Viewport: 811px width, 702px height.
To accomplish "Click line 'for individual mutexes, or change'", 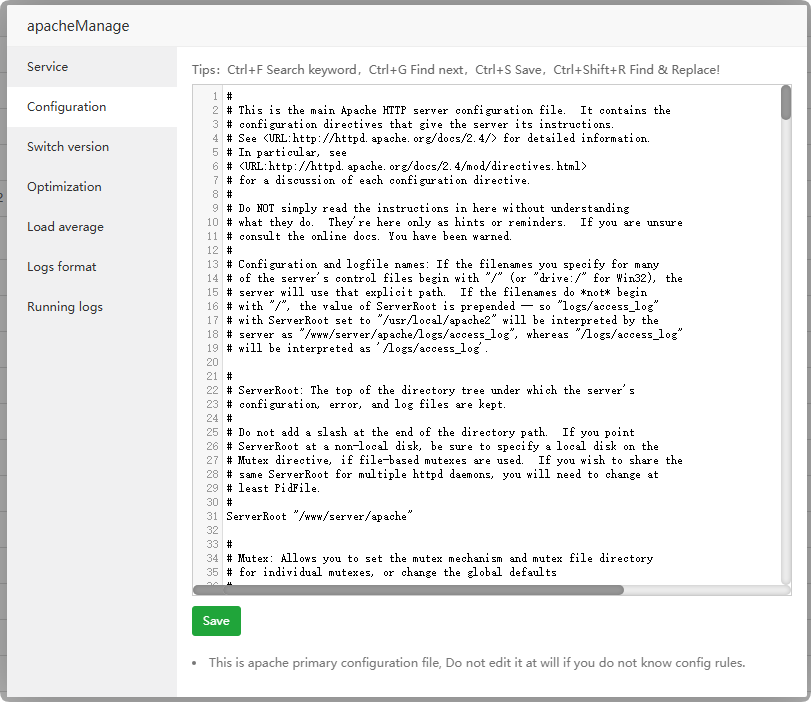I will click(x=392, y=572).
